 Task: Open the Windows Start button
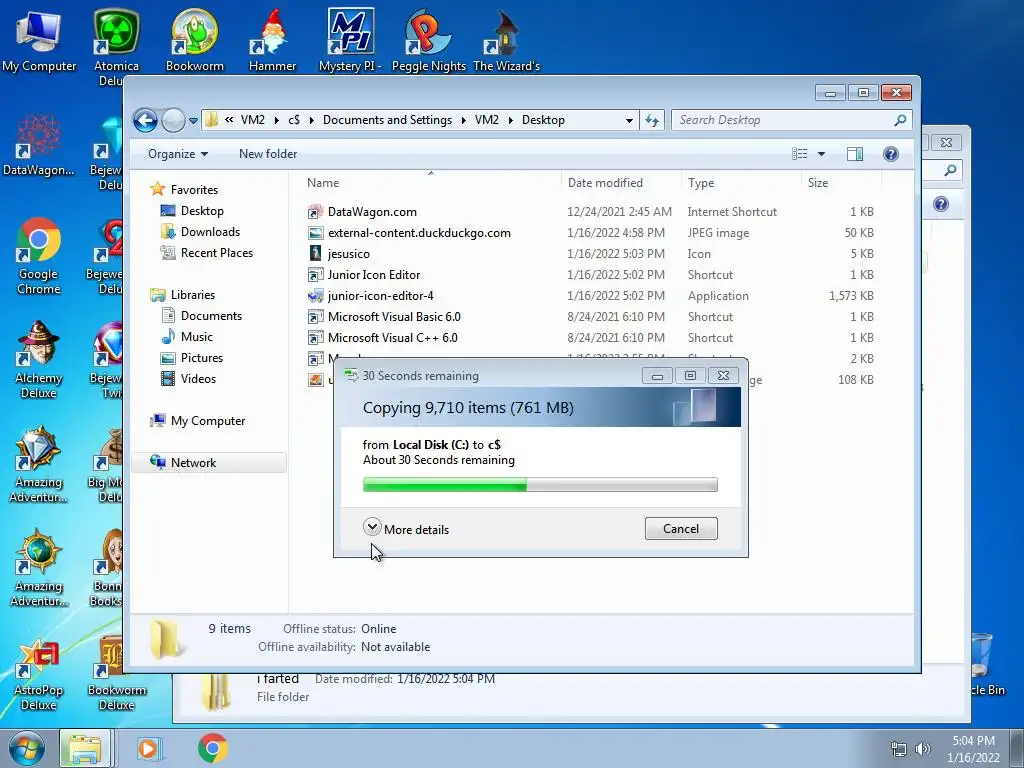coord(27,748)
